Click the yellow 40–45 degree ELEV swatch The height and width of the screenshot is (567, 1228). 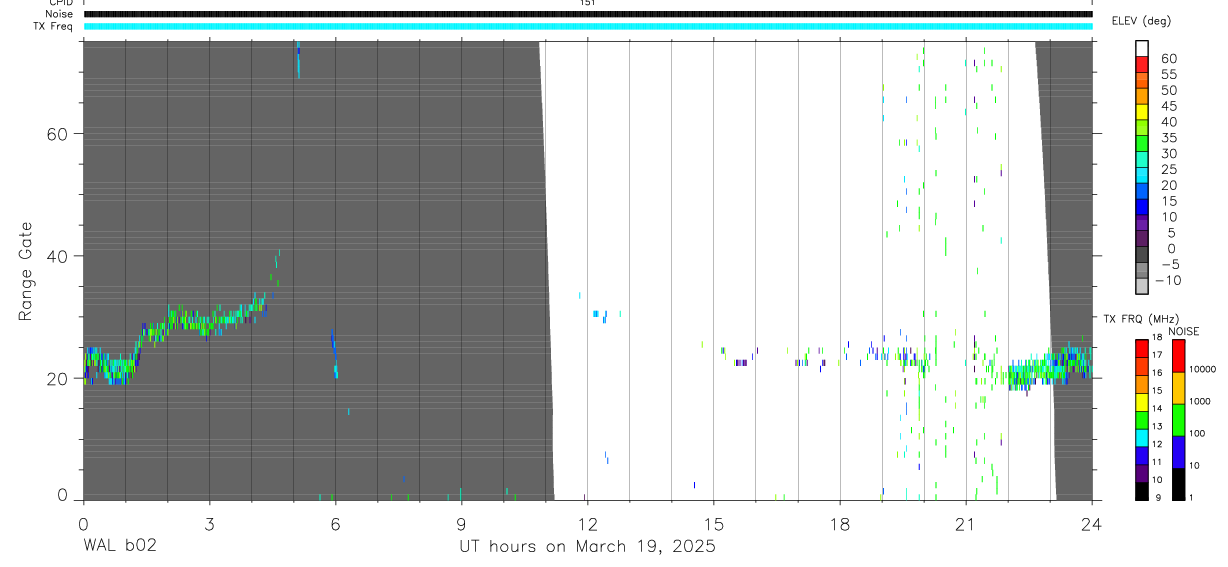[1142, 113]
